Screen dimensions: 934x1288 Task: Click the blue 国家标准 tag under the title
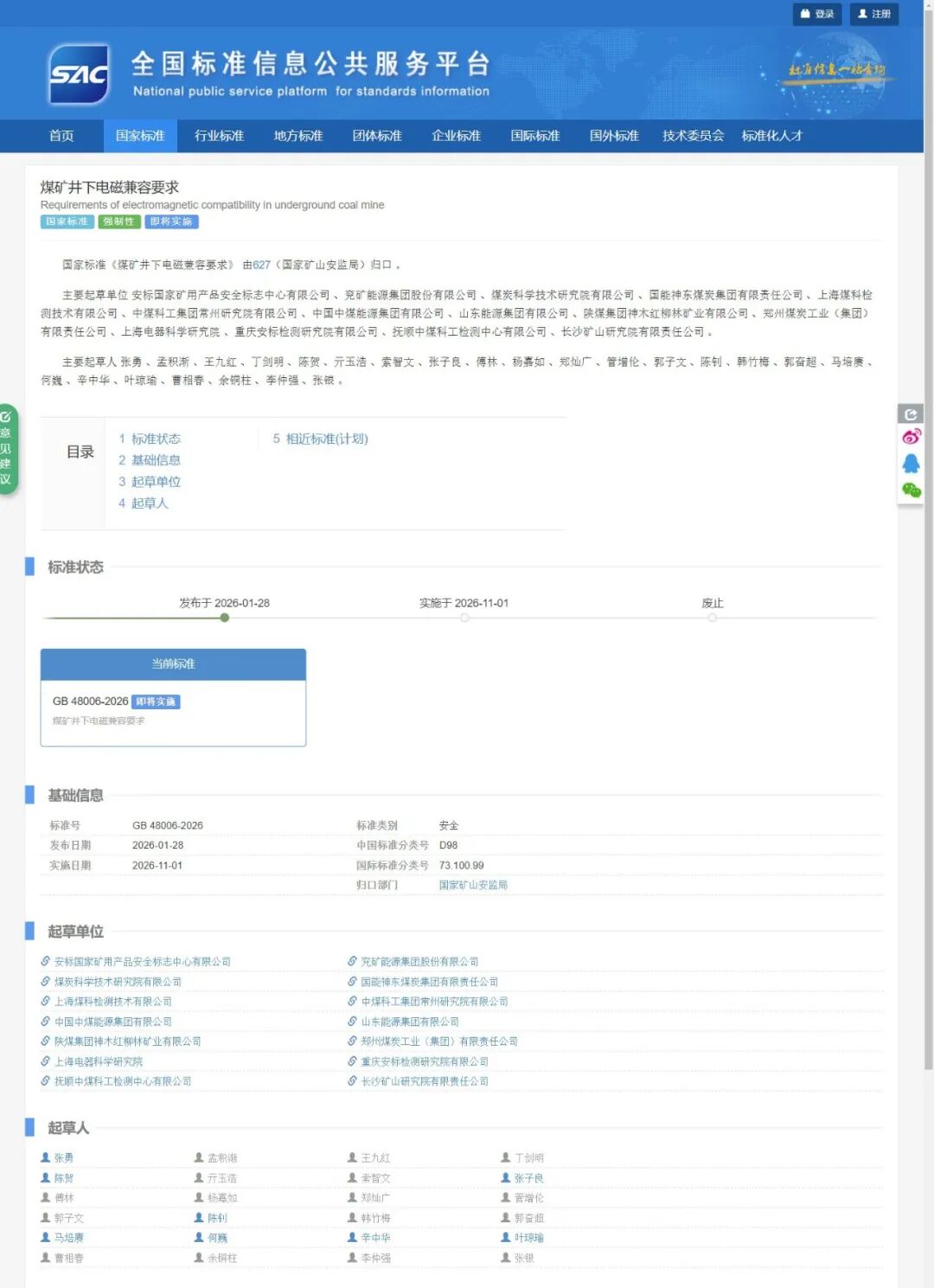(x=67, y=221)
